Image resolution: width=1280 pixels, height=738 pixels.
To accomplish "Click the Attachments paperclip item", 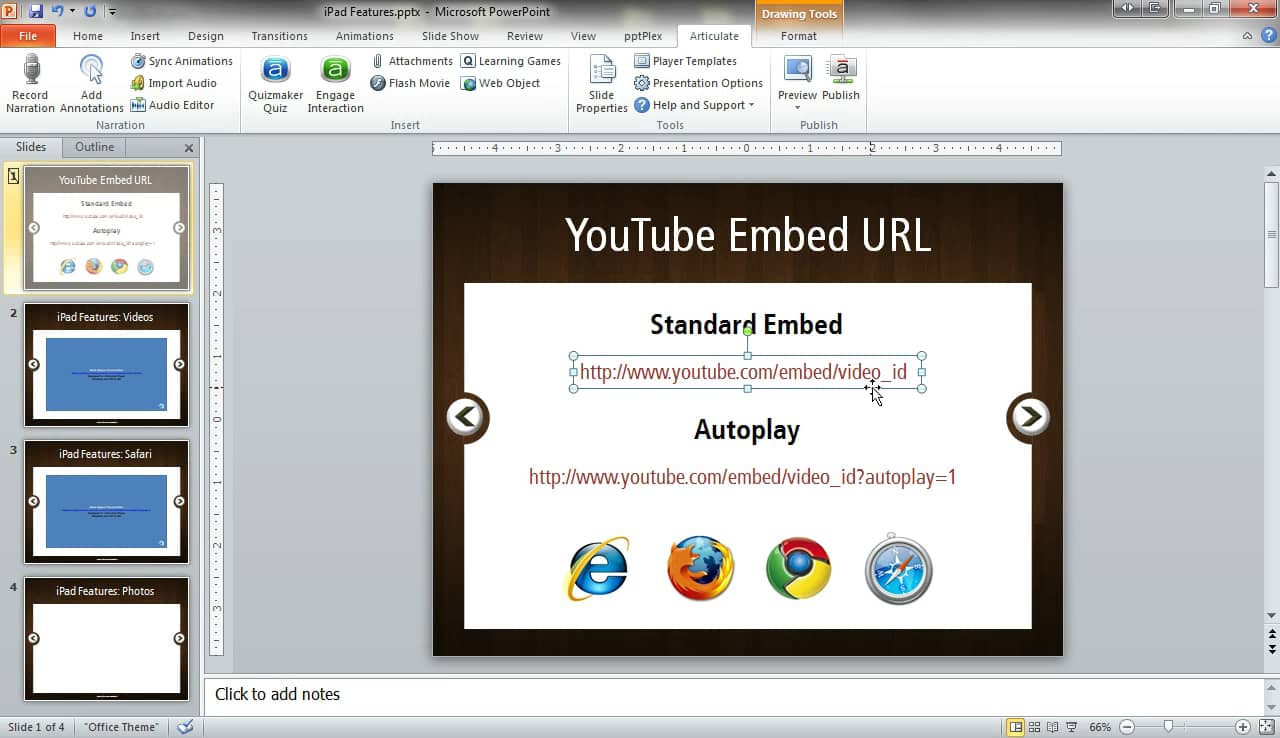I will 411,61.
